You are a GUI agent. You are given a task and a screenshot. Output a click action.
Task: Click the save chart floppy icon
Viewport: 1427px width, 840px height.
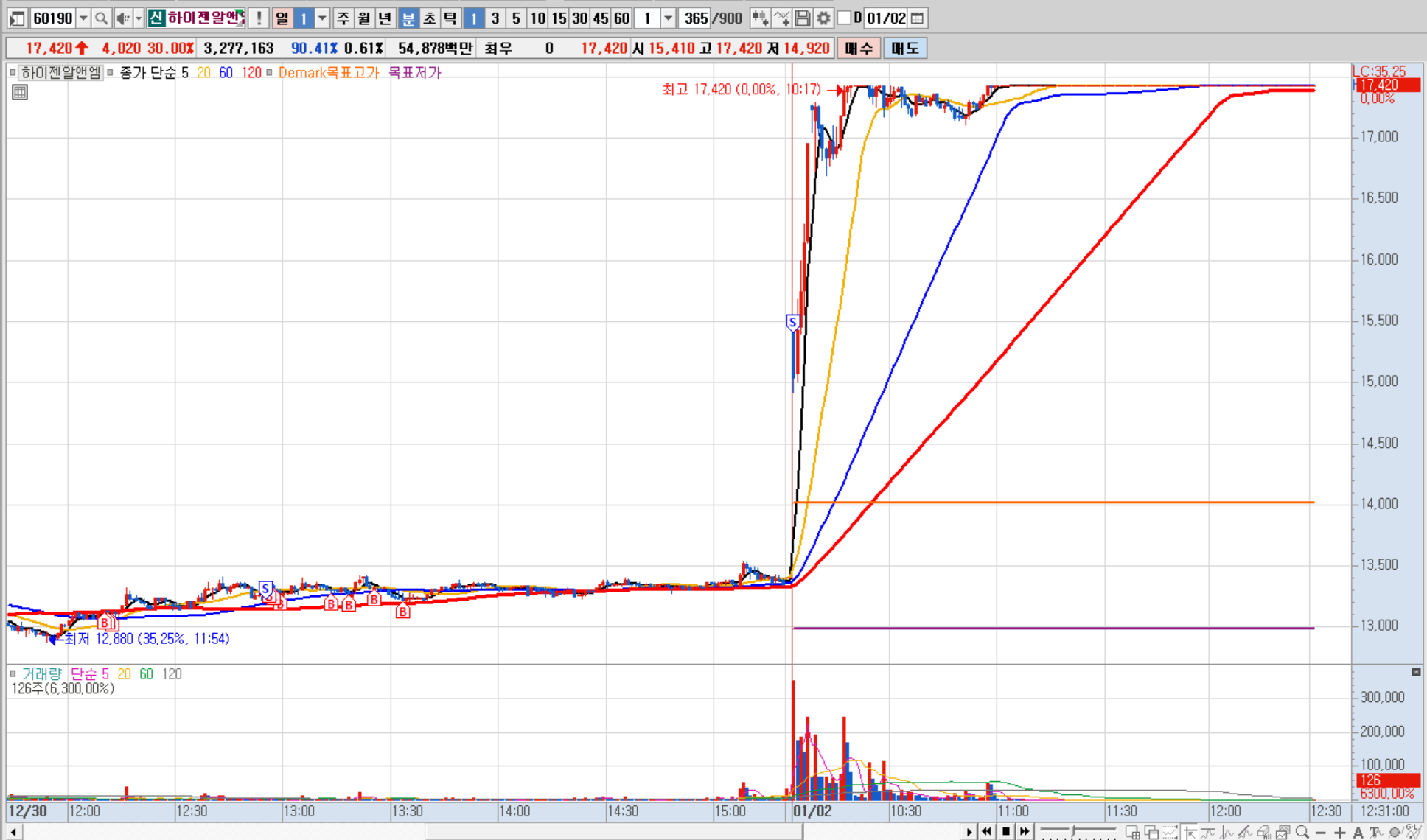(803, 18)
